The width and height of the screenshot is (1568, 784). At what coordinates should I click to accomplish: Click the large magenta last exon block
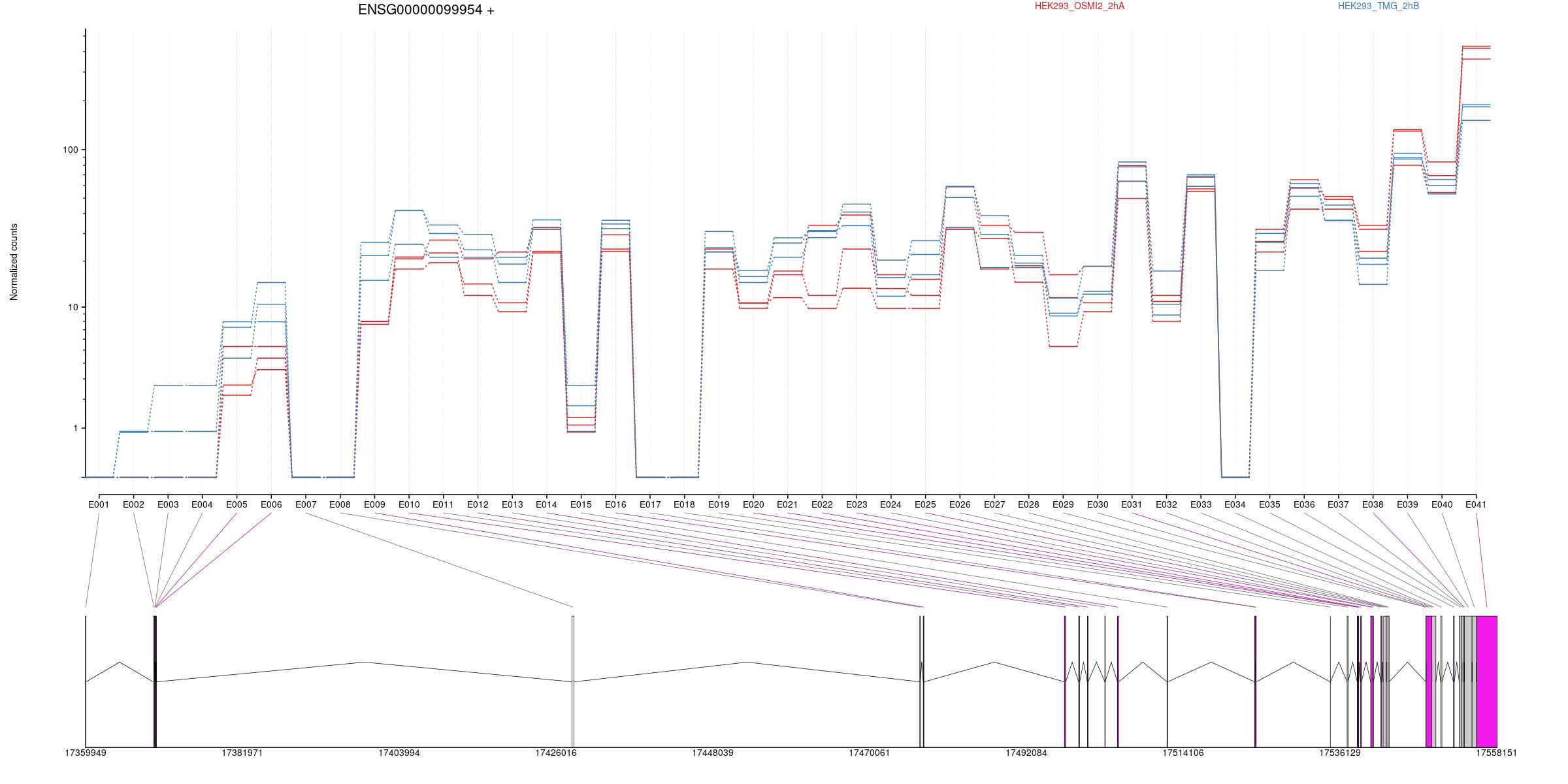[1486, 681]
